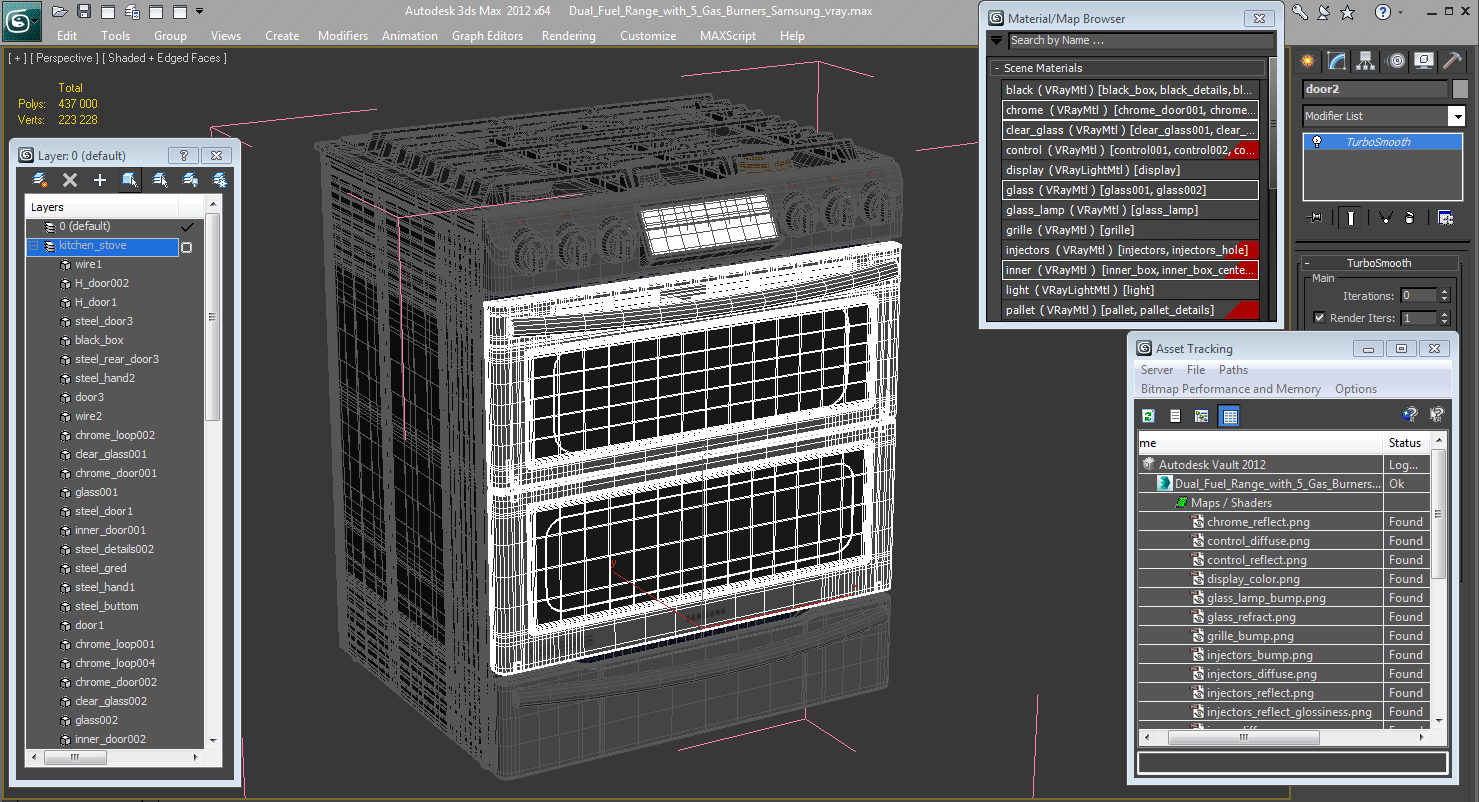Toggle TurboSmooth modifier lightbulb on/off
Viewport: 1479px width, 802px height.
click(x=1318, y=142)
